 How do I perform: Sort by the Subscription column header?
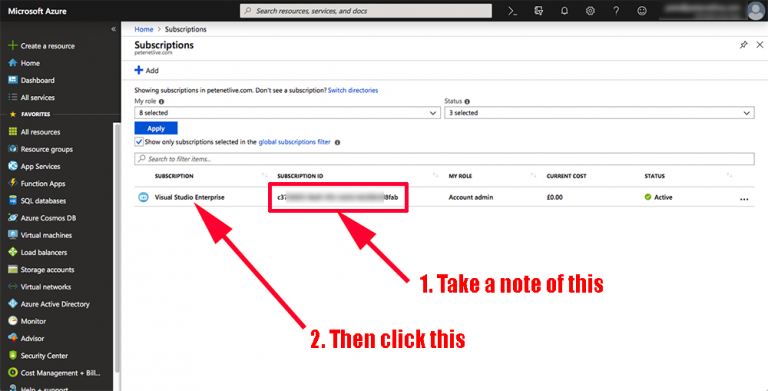(174, 176)
